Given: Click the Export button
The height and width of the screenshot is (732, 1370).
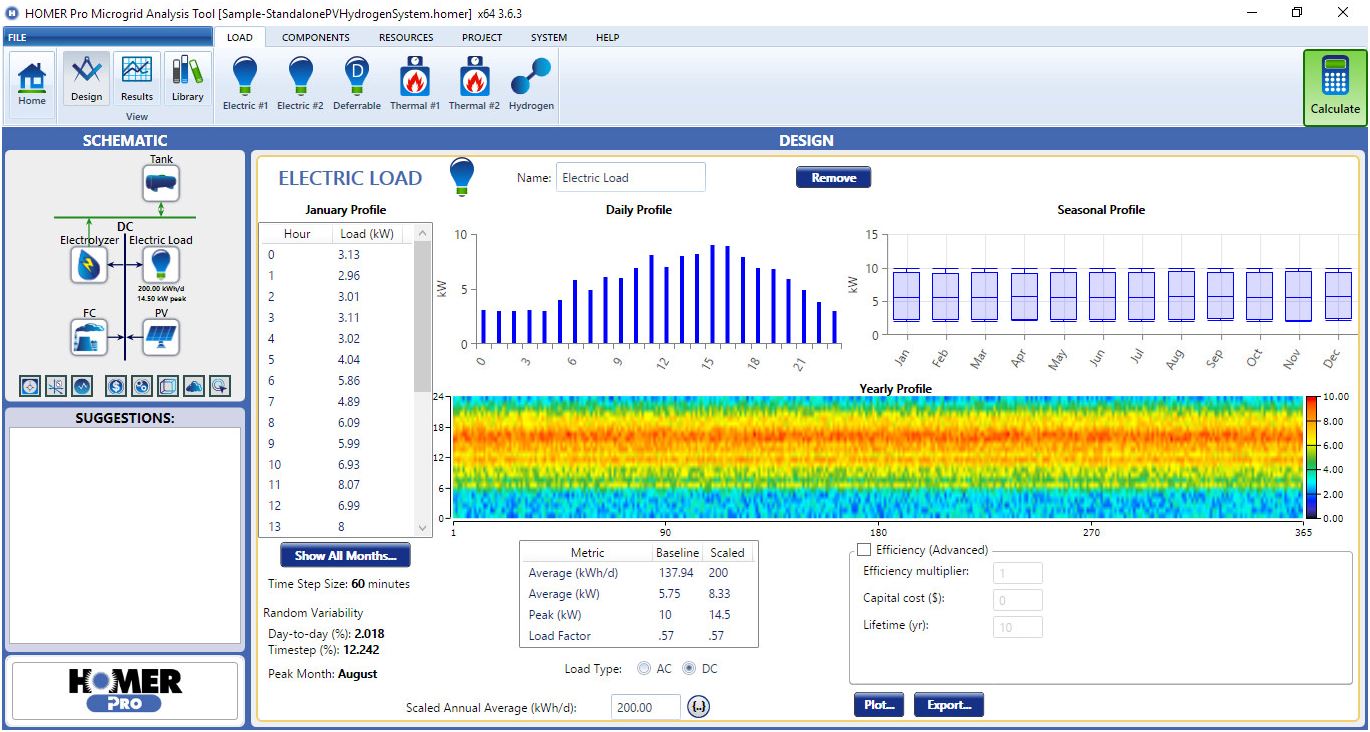Looking at the screenshot, I should pos(948,704).
